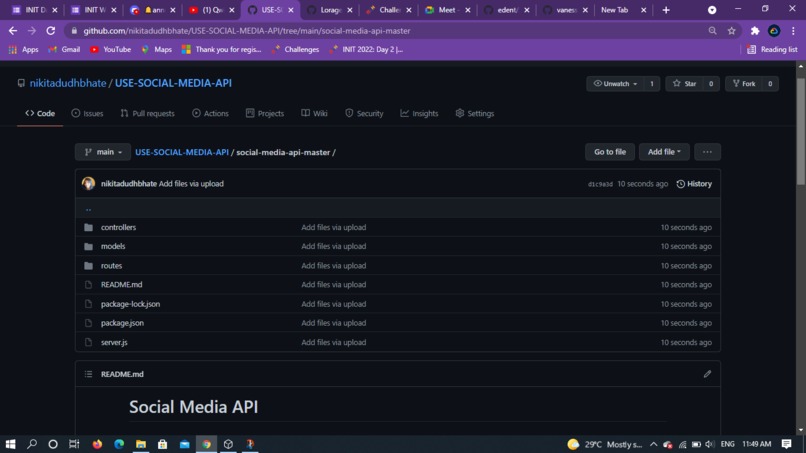Open the Wiki tab
The width and height of the screenshot is (806, 453).
[314, 113]
